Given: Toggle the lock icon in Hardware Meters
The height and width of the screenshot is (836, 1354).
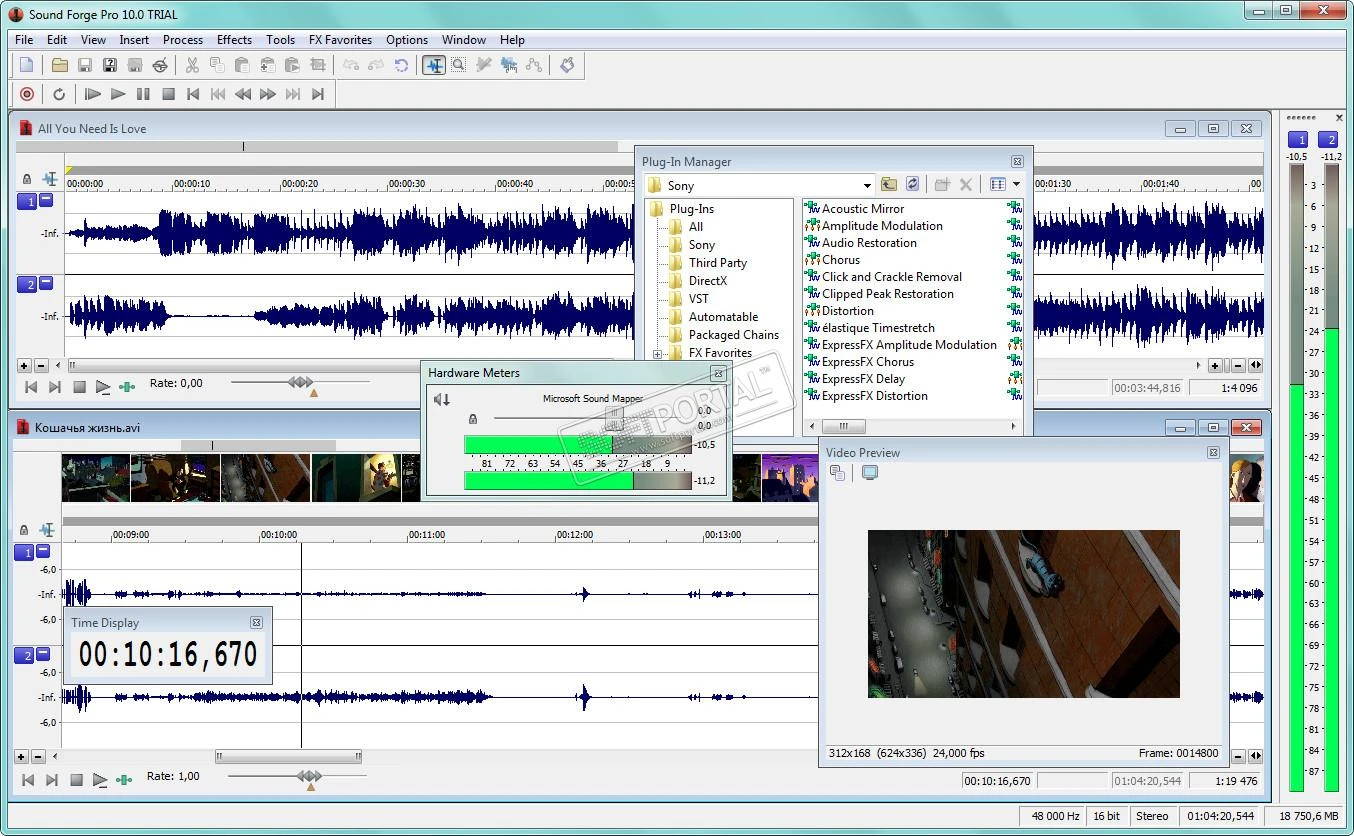Looking at the screenshot, I should click(473, 419).
